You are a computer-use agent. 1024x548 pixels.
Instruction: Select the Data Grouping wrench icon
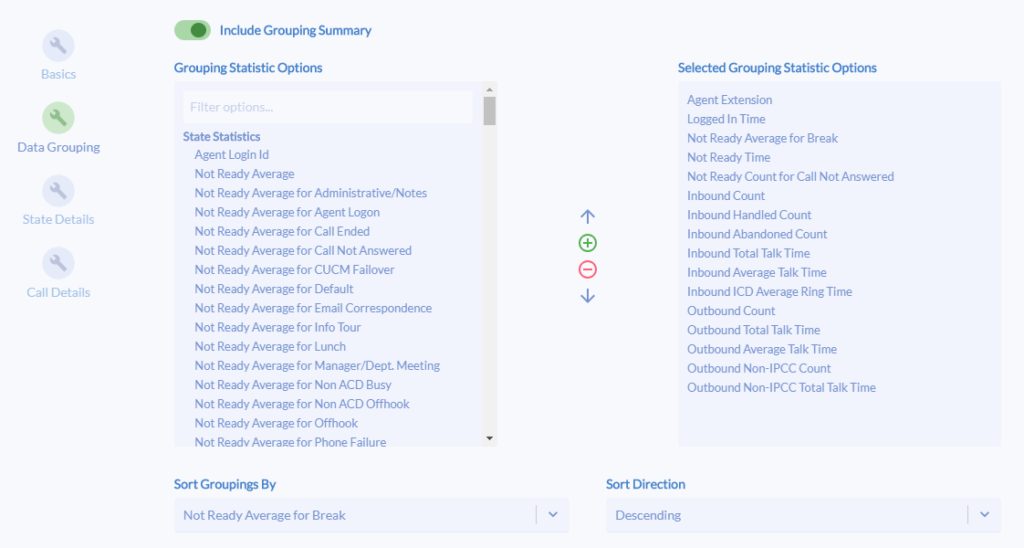coord(58,118)
